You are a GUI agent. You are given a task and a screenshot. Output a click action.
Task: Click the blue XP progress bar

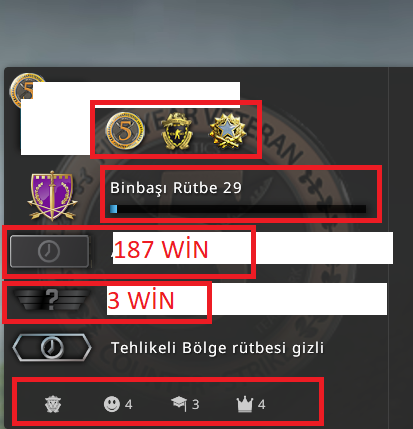[238, 209]
